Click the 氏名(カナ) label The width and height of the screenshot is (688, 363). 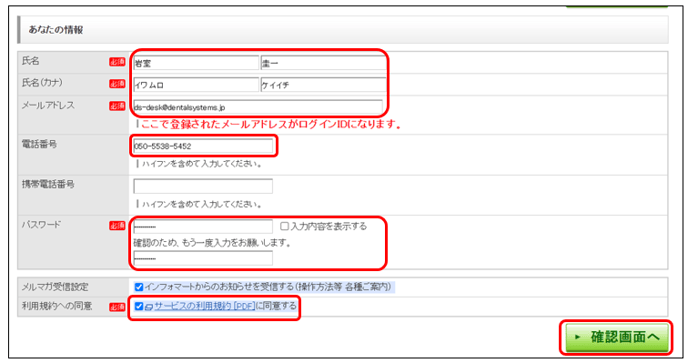[42, 83]
